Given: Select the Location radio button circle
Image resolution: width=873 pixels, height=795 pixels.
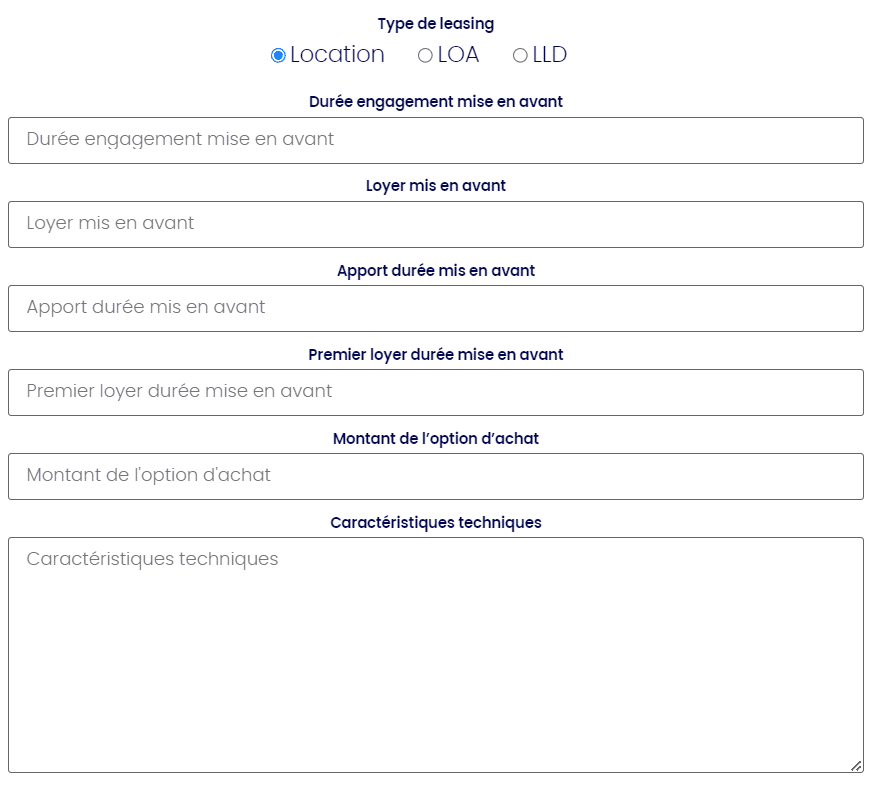Looking at the screenshot, I should (x=278, y=56).
